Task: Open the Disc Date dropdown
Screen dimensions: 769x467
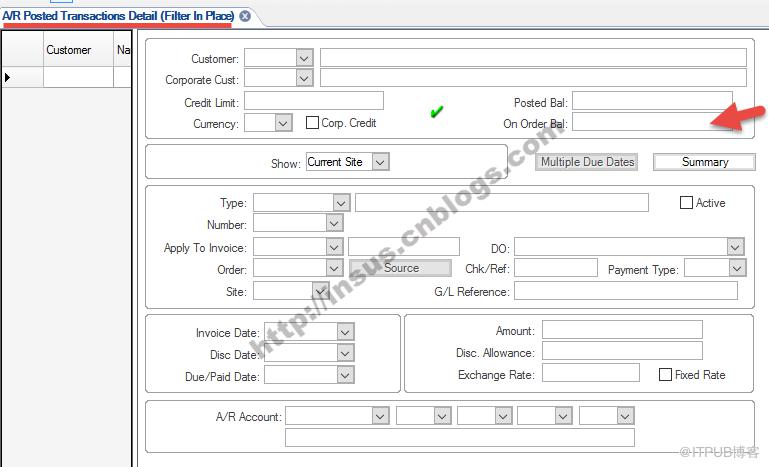Action: click(x=345, y=353)
